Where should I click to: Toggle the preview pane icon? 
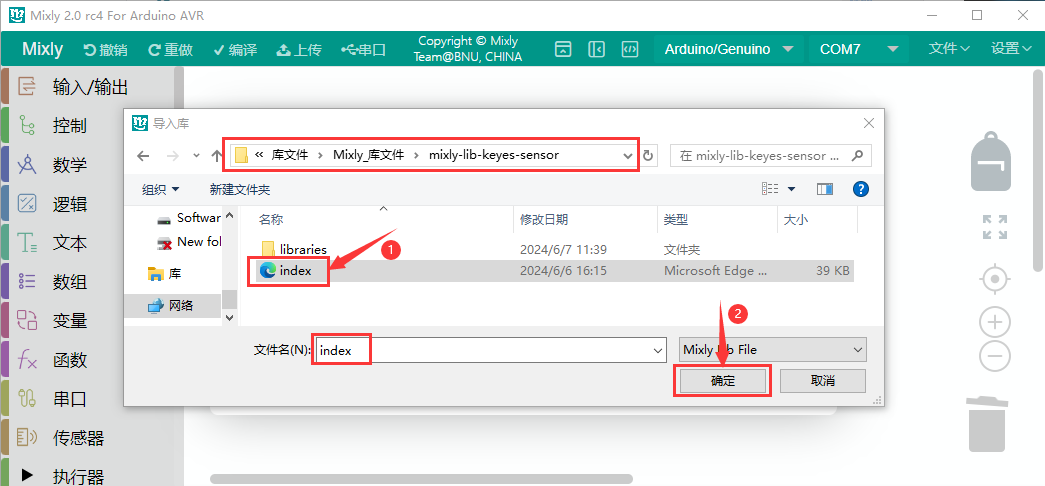click(825, 189)
